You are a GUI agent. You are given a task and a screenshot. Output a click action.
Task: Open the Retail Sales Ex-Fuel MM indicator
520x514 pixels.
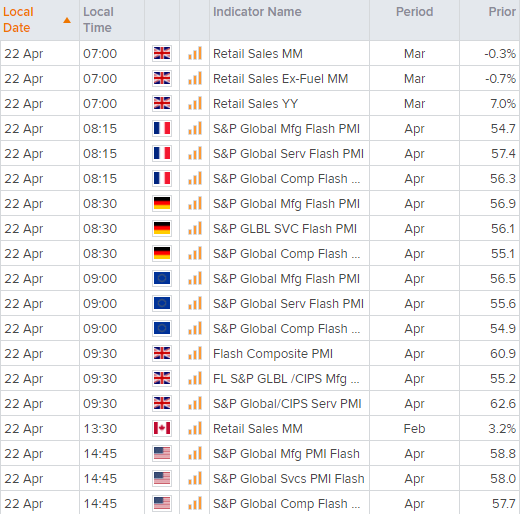280,79
